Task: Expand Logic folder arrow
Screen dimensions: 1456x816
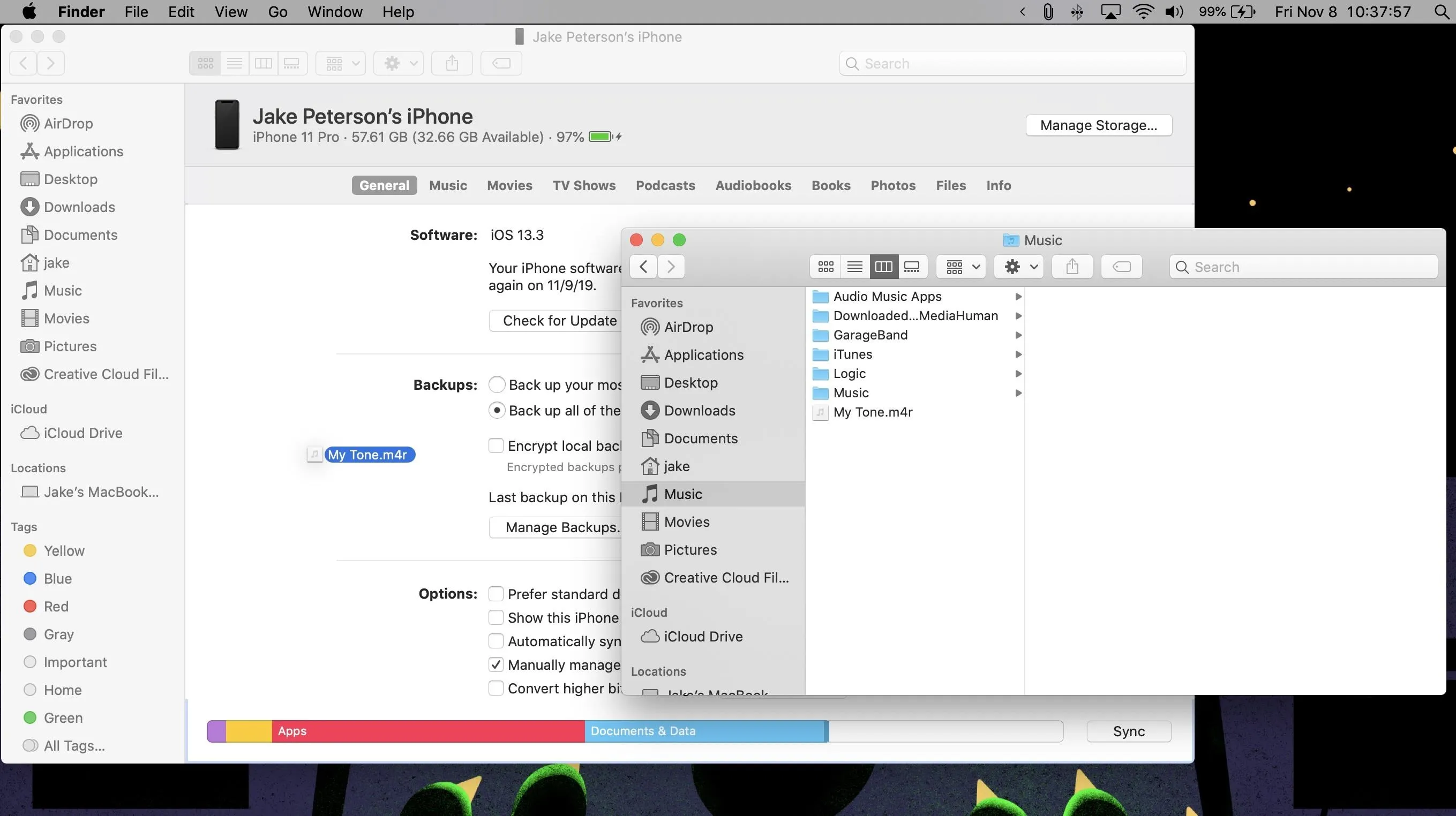Action: pyautogui.click(x=1018, y=374)
